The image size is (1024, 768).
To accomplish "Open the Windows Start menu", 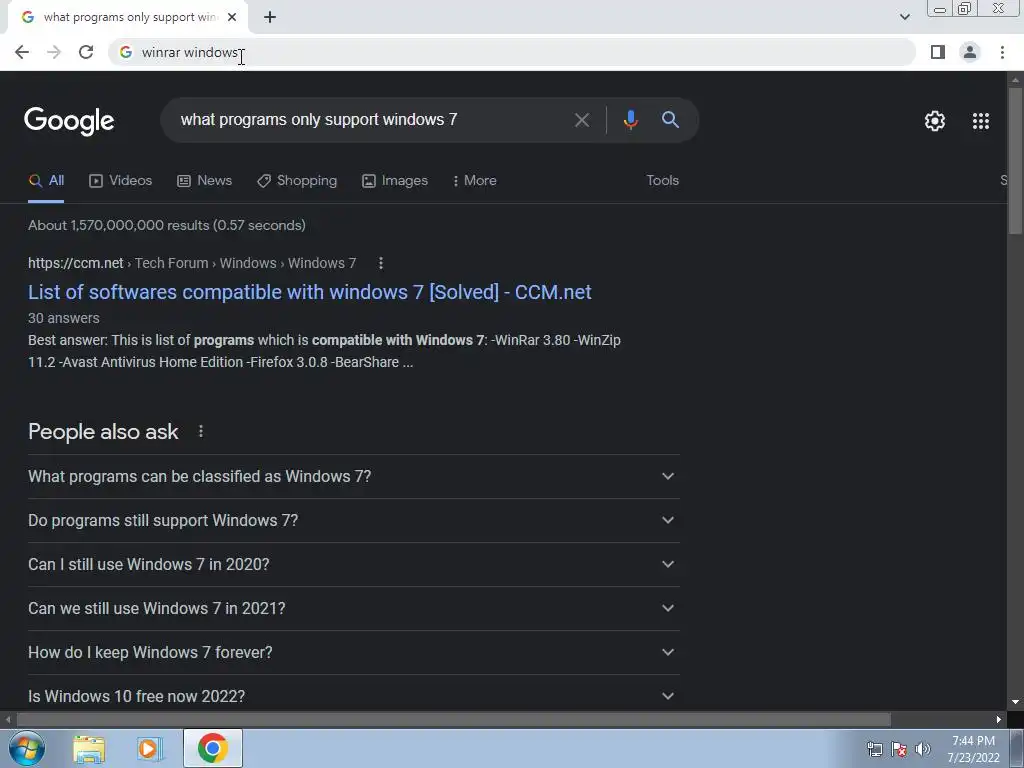I will point(26,748).
